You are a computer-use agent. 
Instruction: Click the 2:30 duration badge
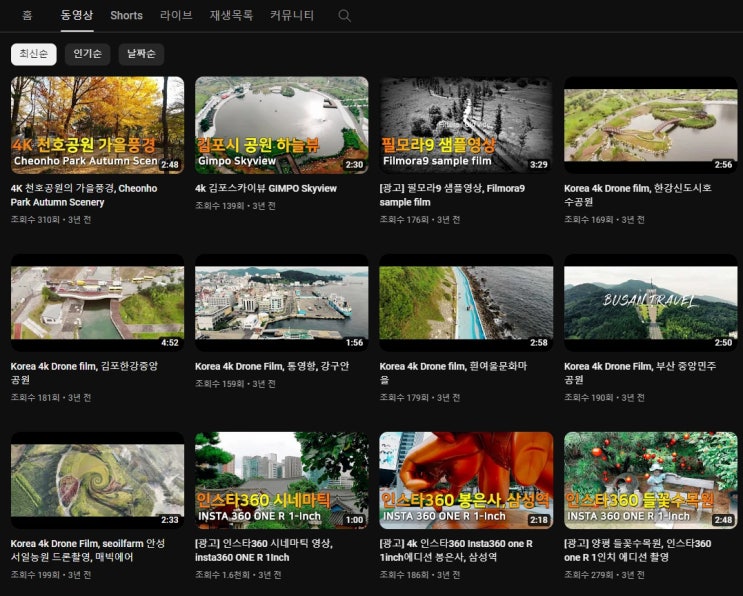coord(354,165)
